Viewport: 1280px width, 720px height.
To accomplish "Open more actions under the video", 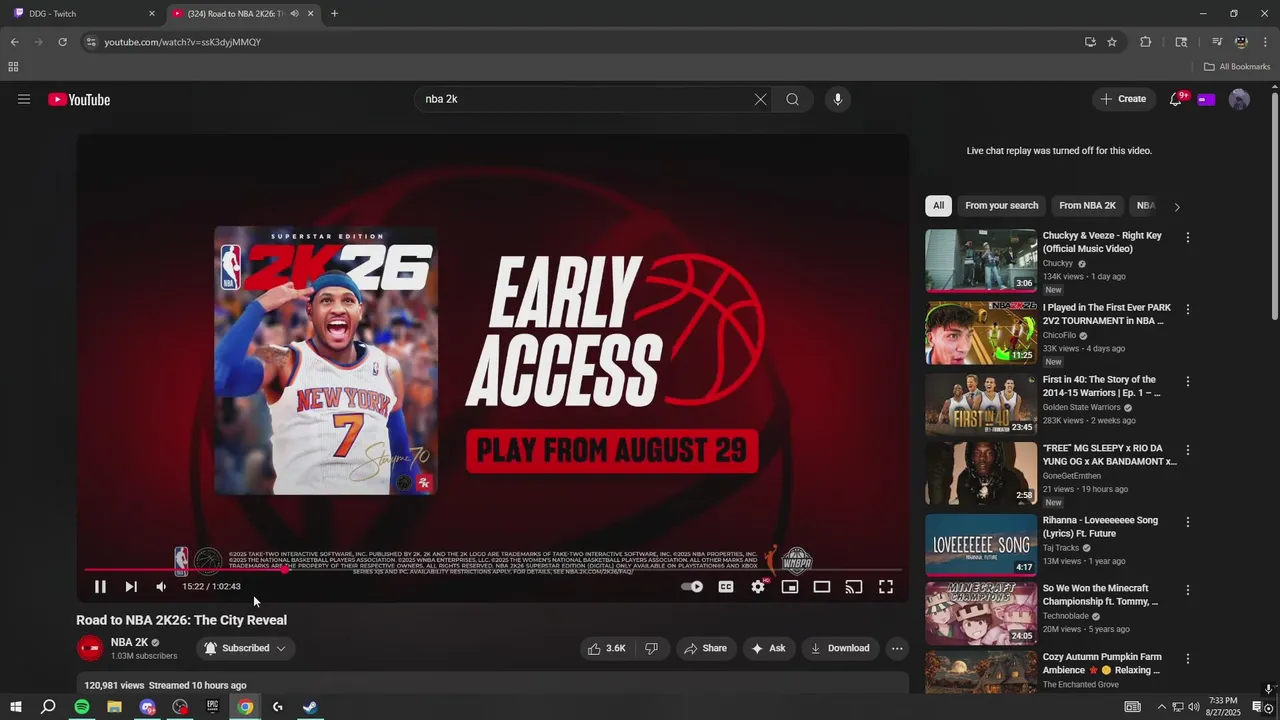I will pyautogui.click(x=897, y=648).
